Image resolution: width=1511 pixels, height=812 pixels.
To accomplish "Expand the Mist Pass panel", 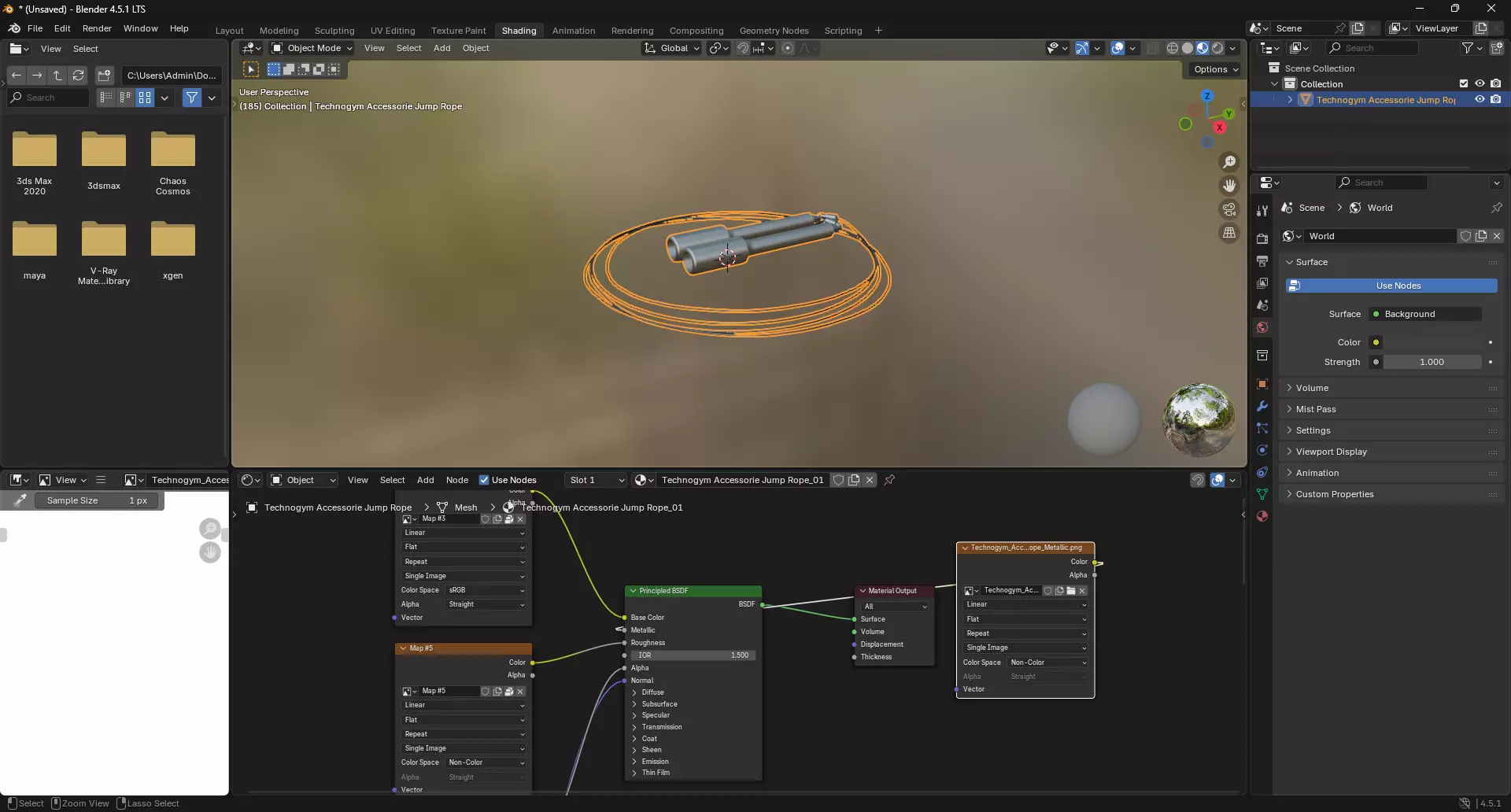I will tap(1392, 409).
